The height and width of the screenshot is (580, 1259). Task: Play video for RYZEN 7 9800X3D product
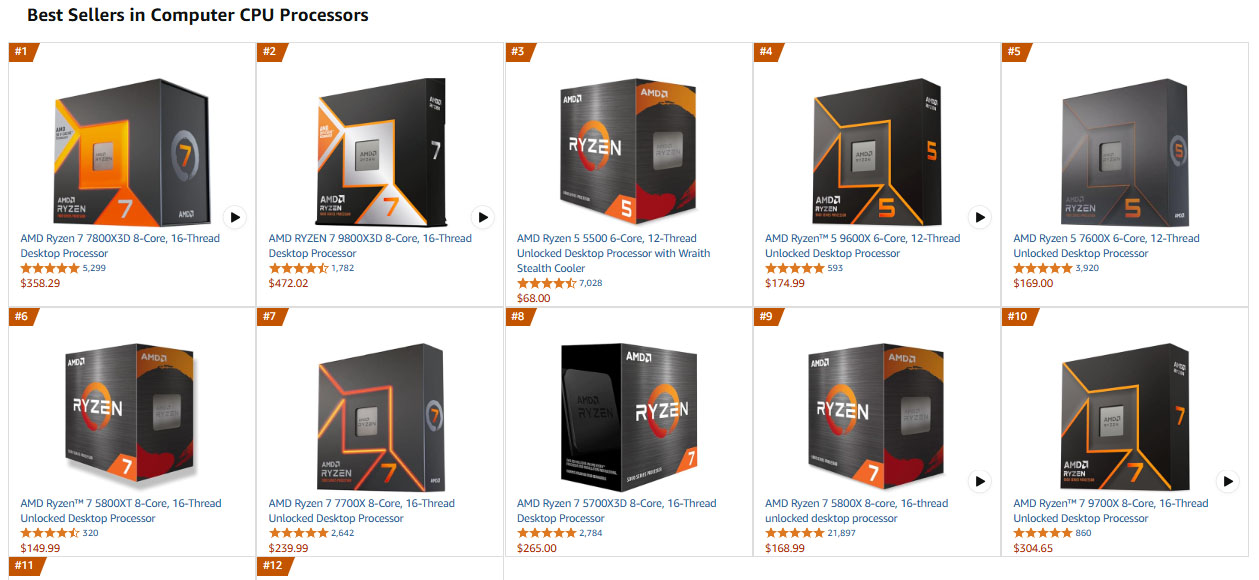[x=483, y=216]
